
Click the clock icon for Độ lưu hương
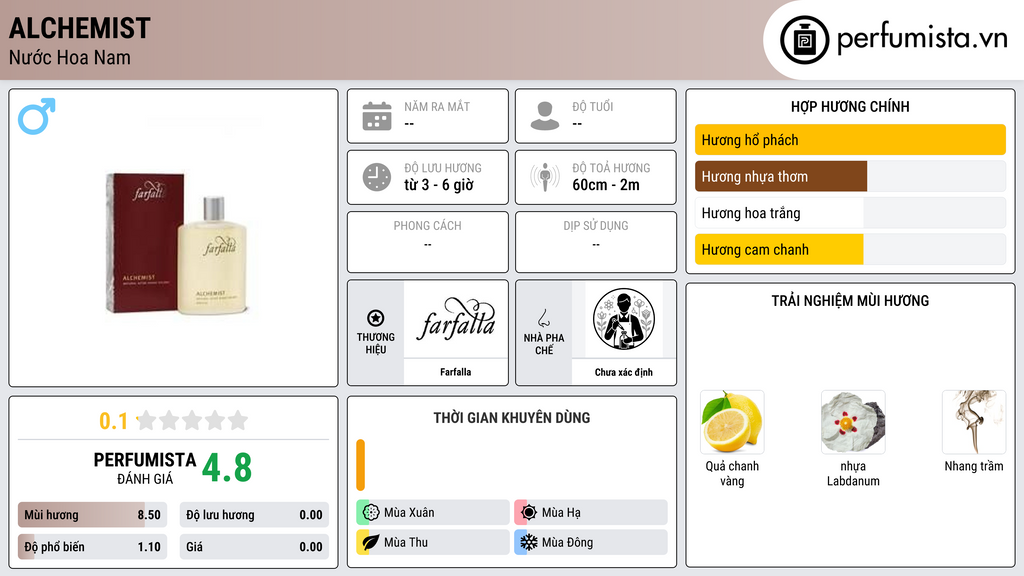(377, 177)
